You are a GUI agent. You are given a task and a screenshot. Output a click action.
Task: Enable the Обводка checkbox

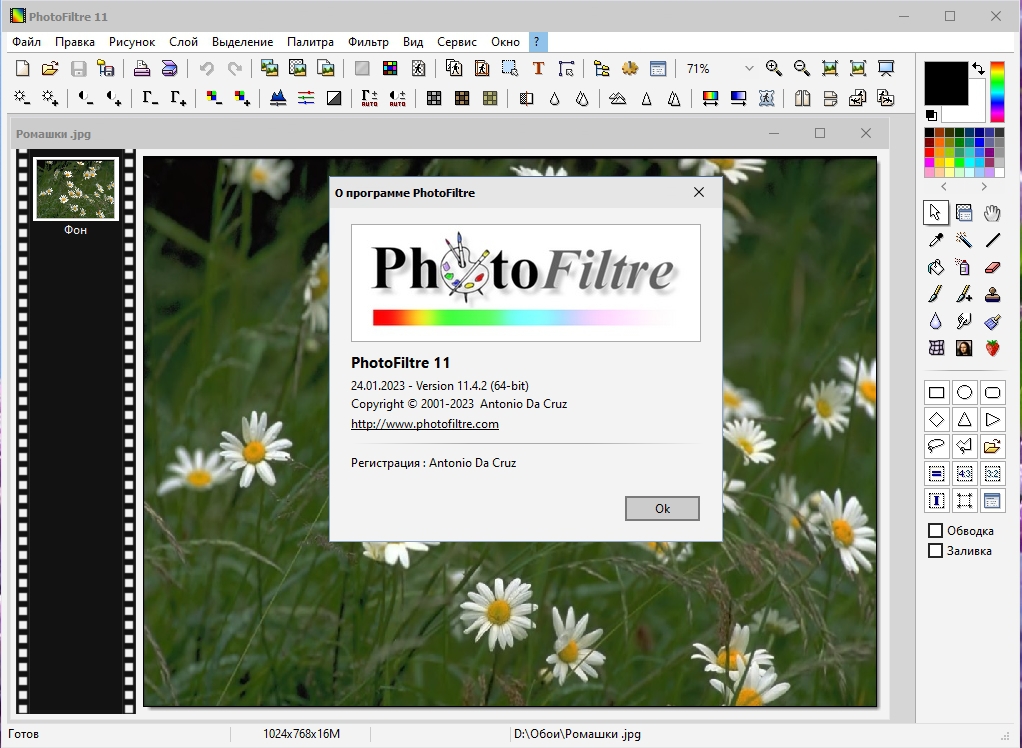(935, 530)
